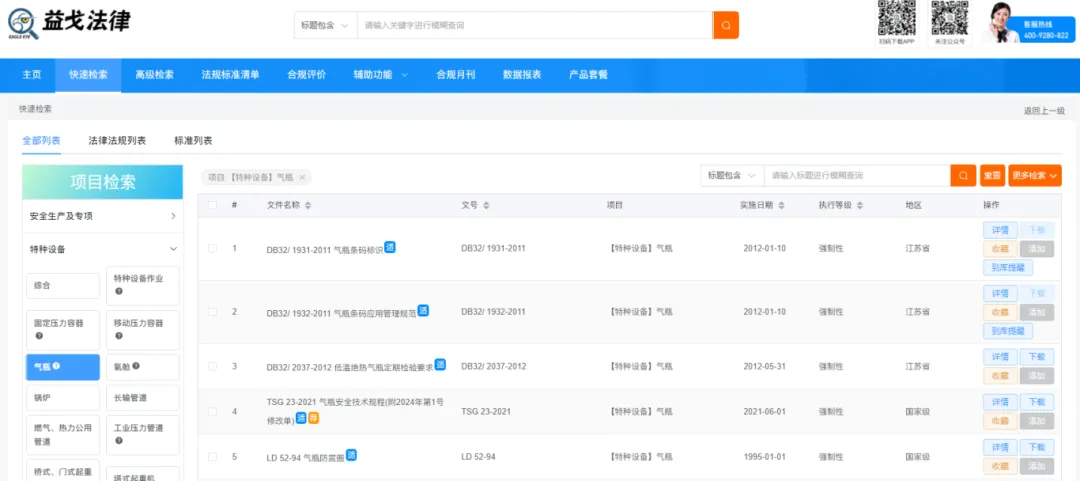Sort by 文件名称 column arrows
This screenshot has height=481, width=1080.
pyautogui.click(x=308, y=205)
